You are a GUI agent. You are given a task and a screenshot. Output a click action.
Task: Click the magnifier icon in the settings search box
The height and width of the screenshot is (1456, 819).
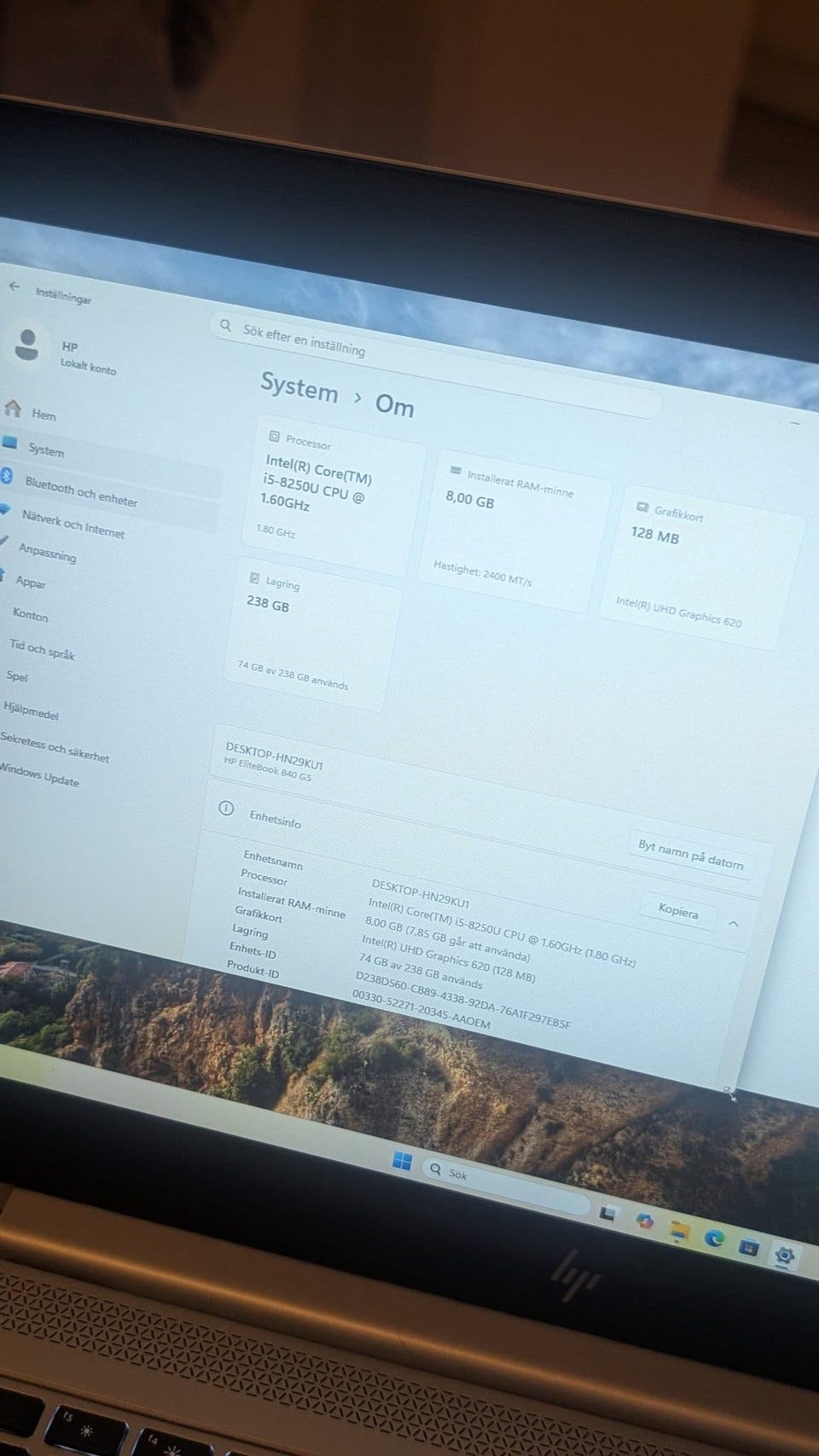(226, 326)
